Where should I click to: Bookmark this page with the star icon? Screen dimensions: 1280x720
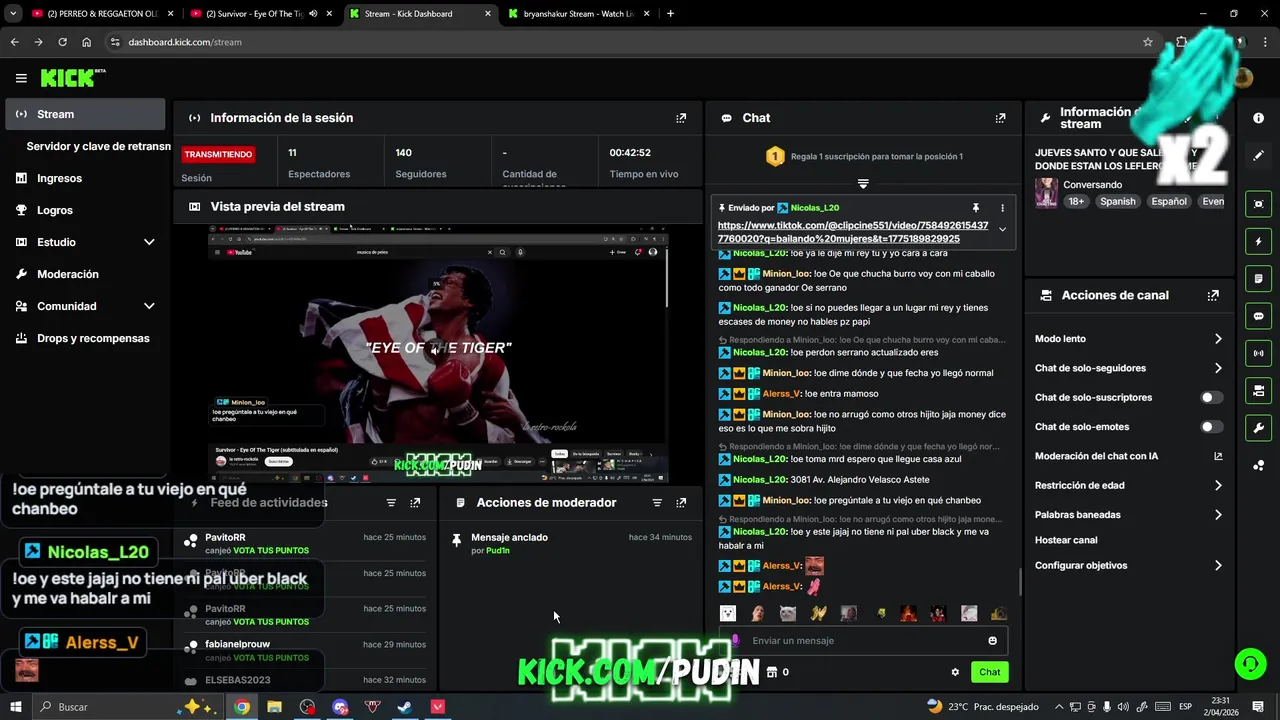(x=1148, y=42)
